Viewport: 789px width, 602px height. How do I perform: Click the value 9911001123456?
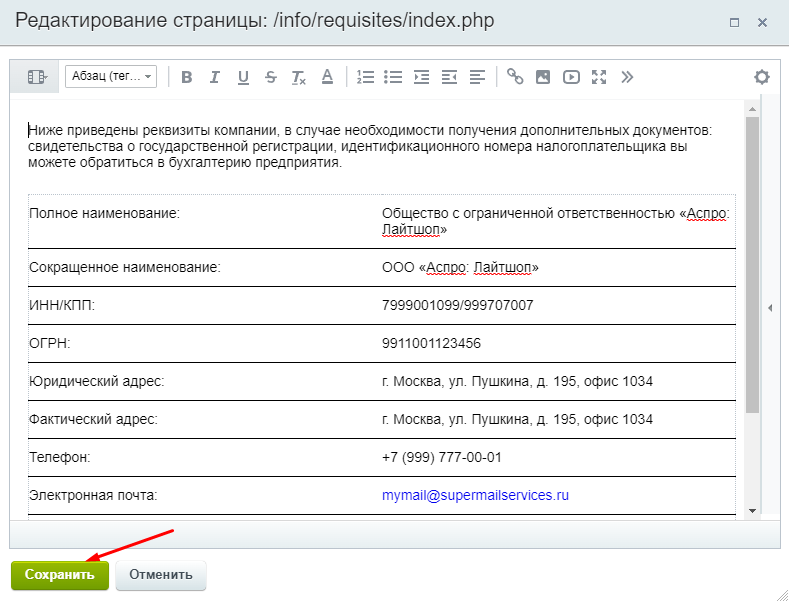[431, 343]
